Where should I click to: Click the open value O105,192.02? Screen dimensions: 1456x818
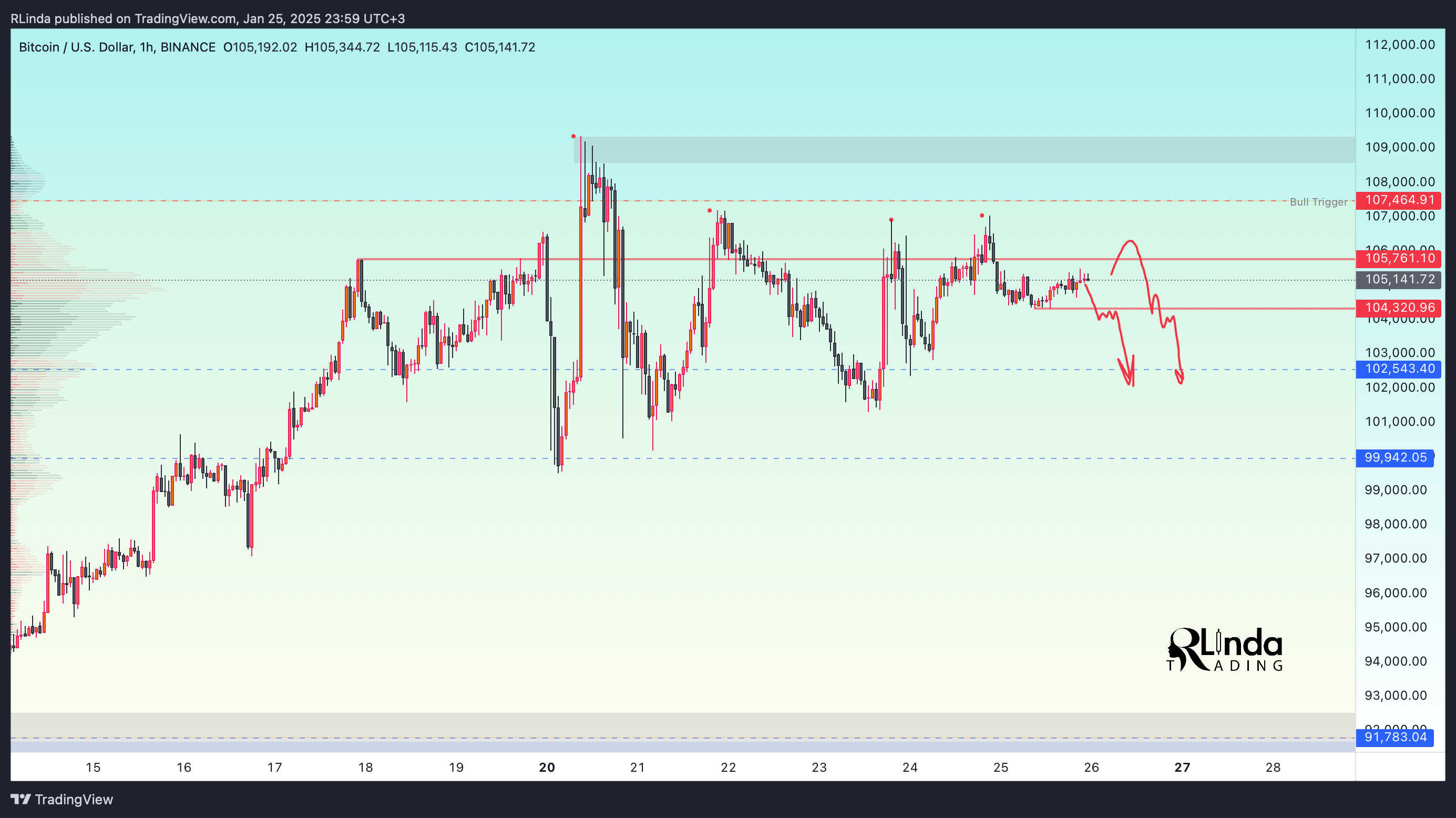(260, 47)
